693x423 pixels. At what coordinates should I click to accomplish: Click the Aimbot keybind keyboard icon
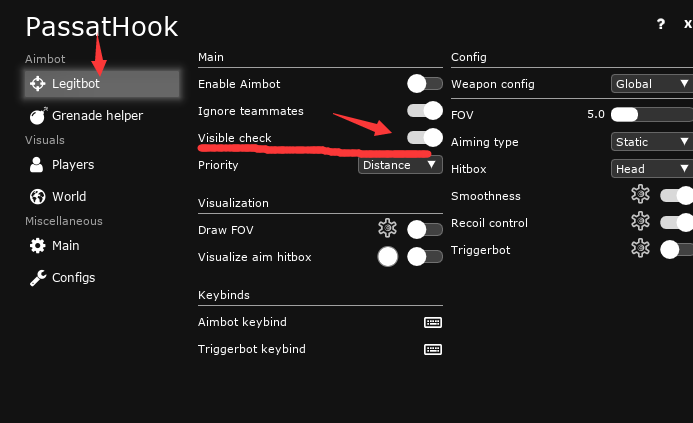tap(433, 322)
